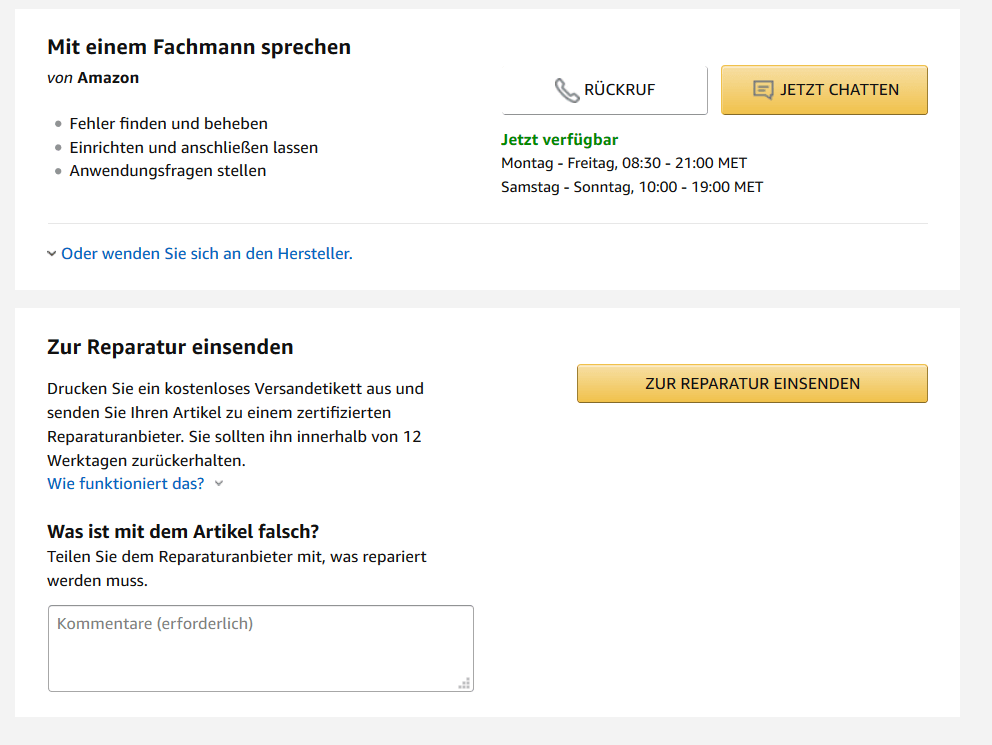Click the chat bubble icon on Jetzt Chatten
The width and height of the screenshot is (992, 745).
point(763,90)
